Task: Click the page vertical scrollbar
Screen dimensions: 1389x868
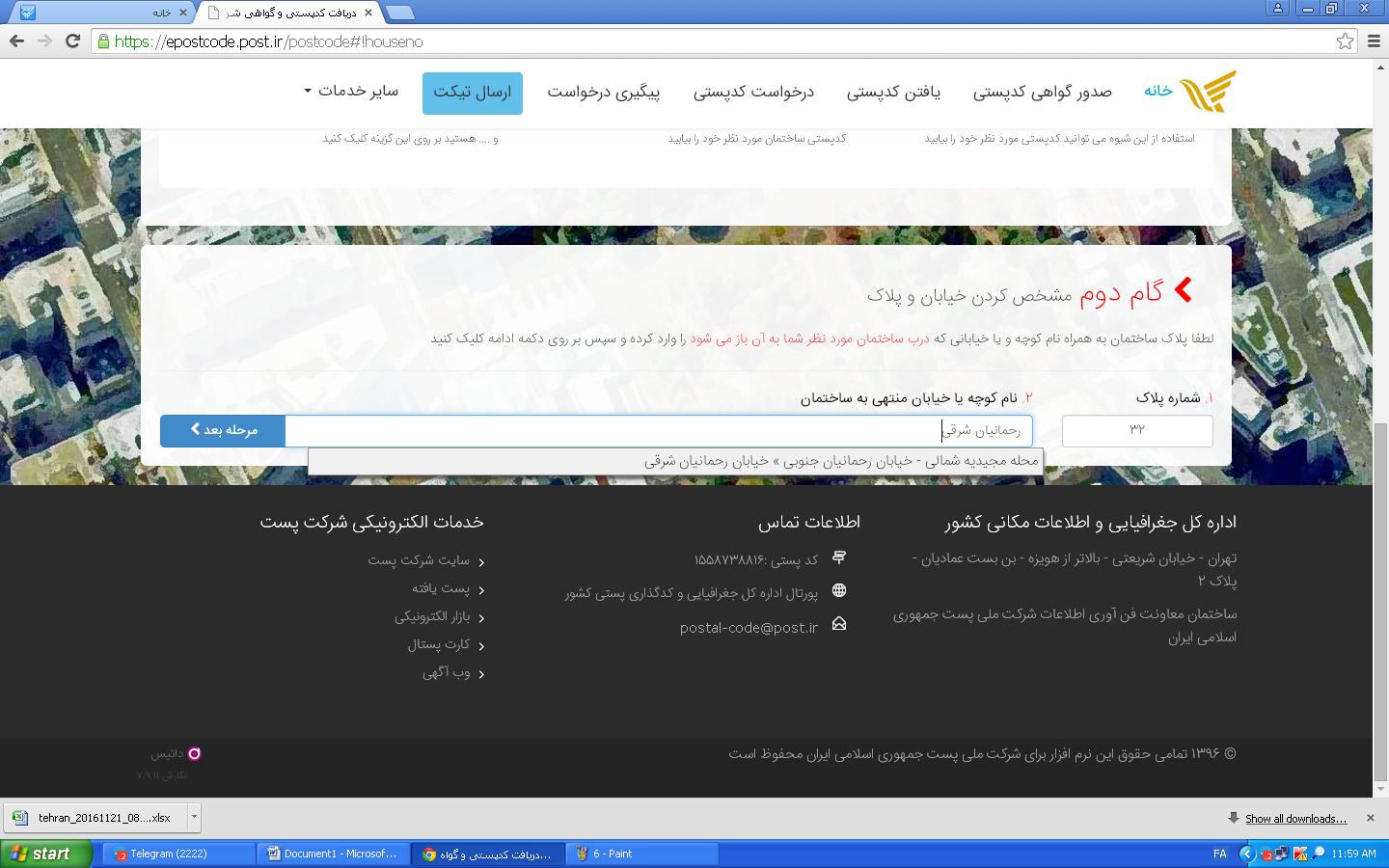Action: [x=1380, y=601]
